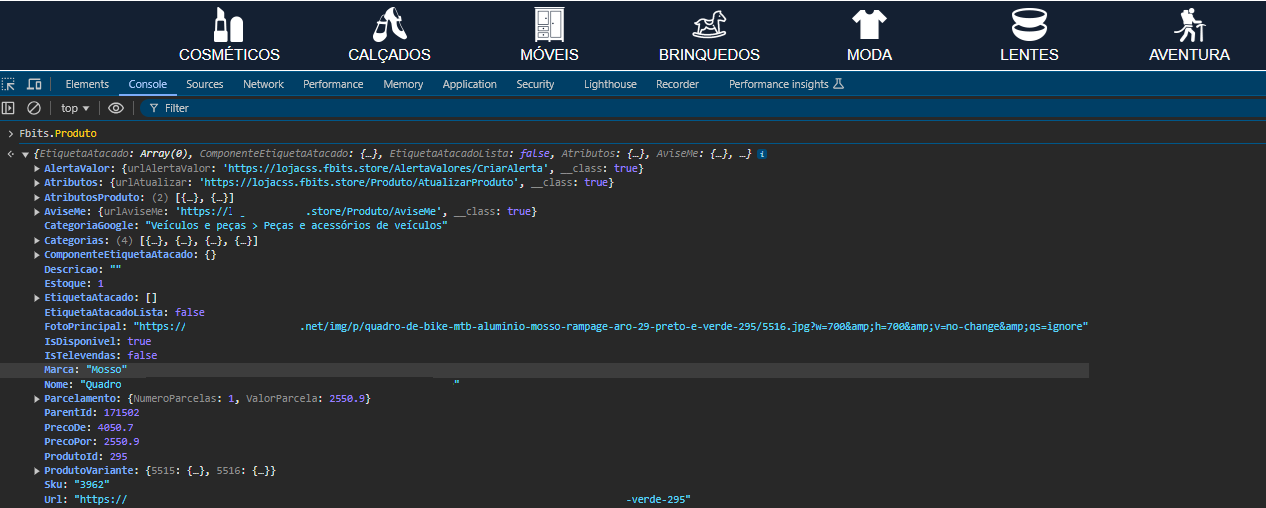Viewport: 1266px width, 508px height.
Task: Click the MÓVEIS category label
Action: pyautogui.click(x=549, y=55)
